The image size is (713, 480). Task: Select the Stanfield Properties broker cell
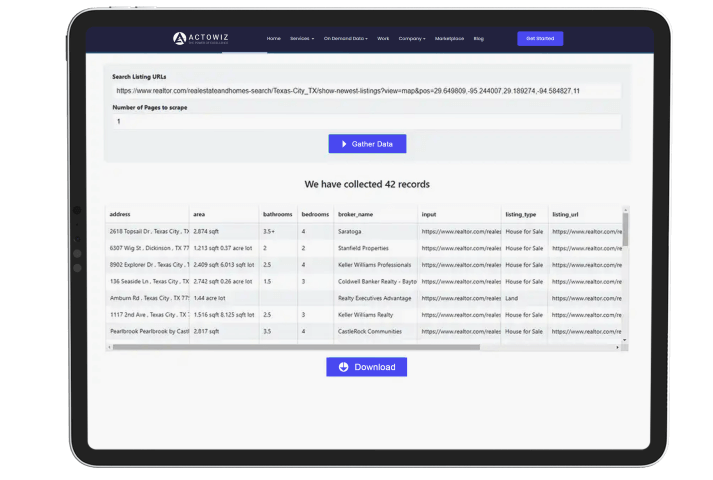coord(376,248)
